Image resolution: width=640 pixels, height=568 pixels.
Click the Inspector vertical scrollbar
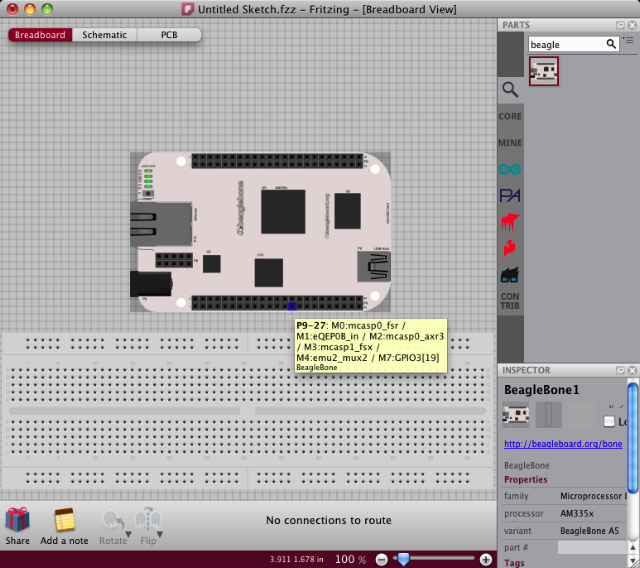(633, 437)
